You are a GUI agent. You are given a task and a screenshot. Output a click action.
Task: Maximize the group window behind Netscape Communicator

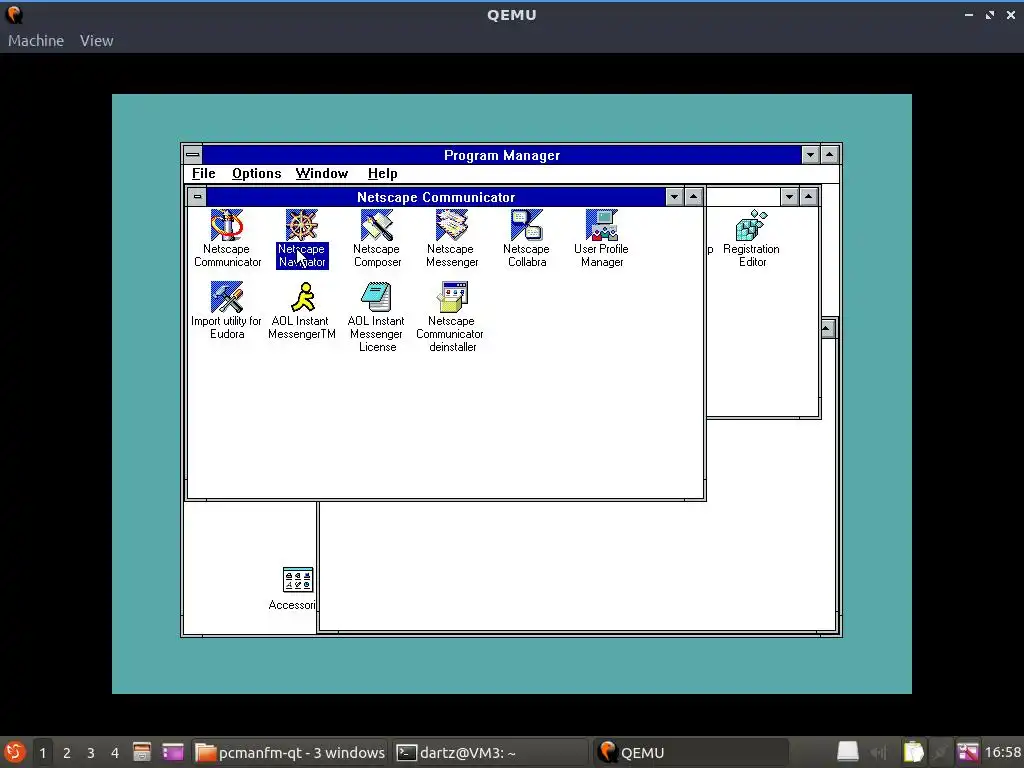(x=808, y=197)
